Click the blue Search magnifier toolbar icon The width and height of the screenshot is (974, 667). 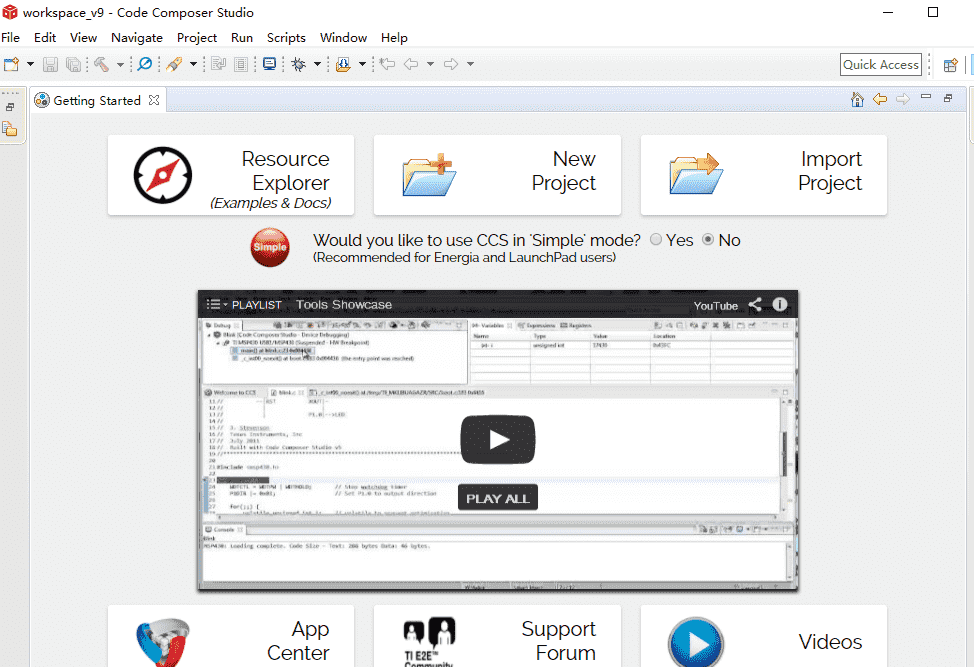(x=145, y=64)
